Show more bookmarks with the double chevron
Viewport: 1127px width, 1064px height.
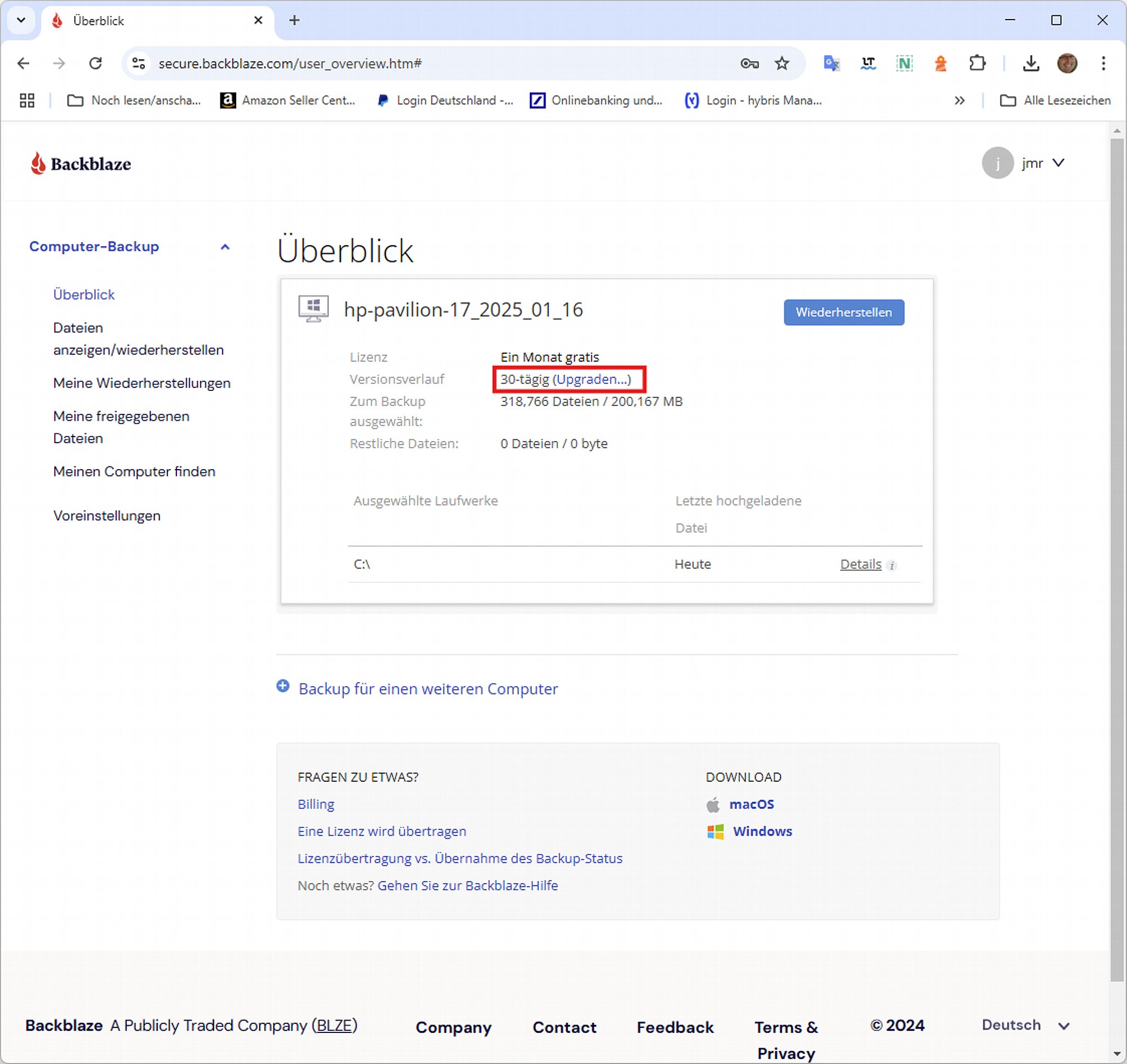[959, 100]
